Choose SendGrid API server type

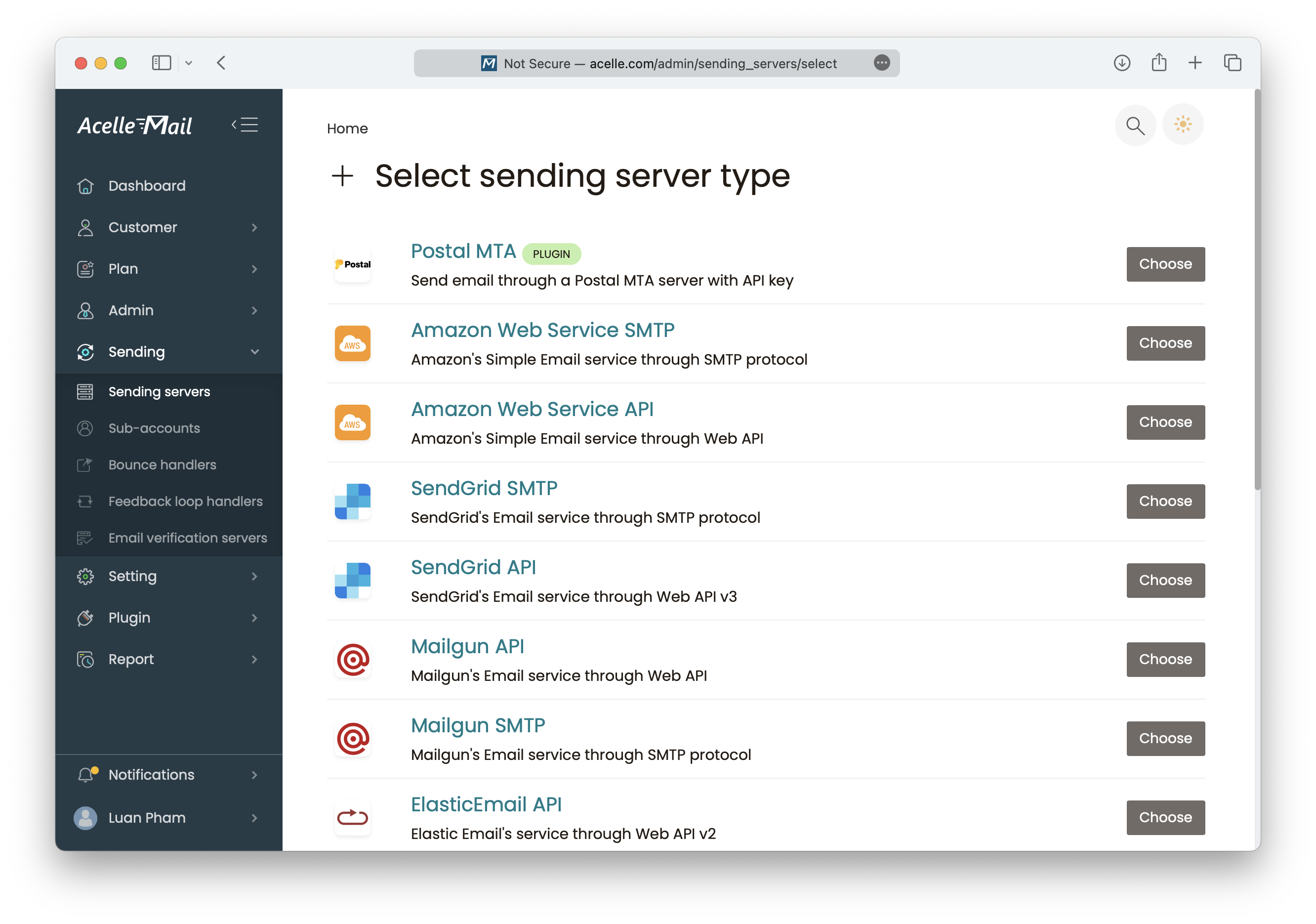coord(1165,581)
